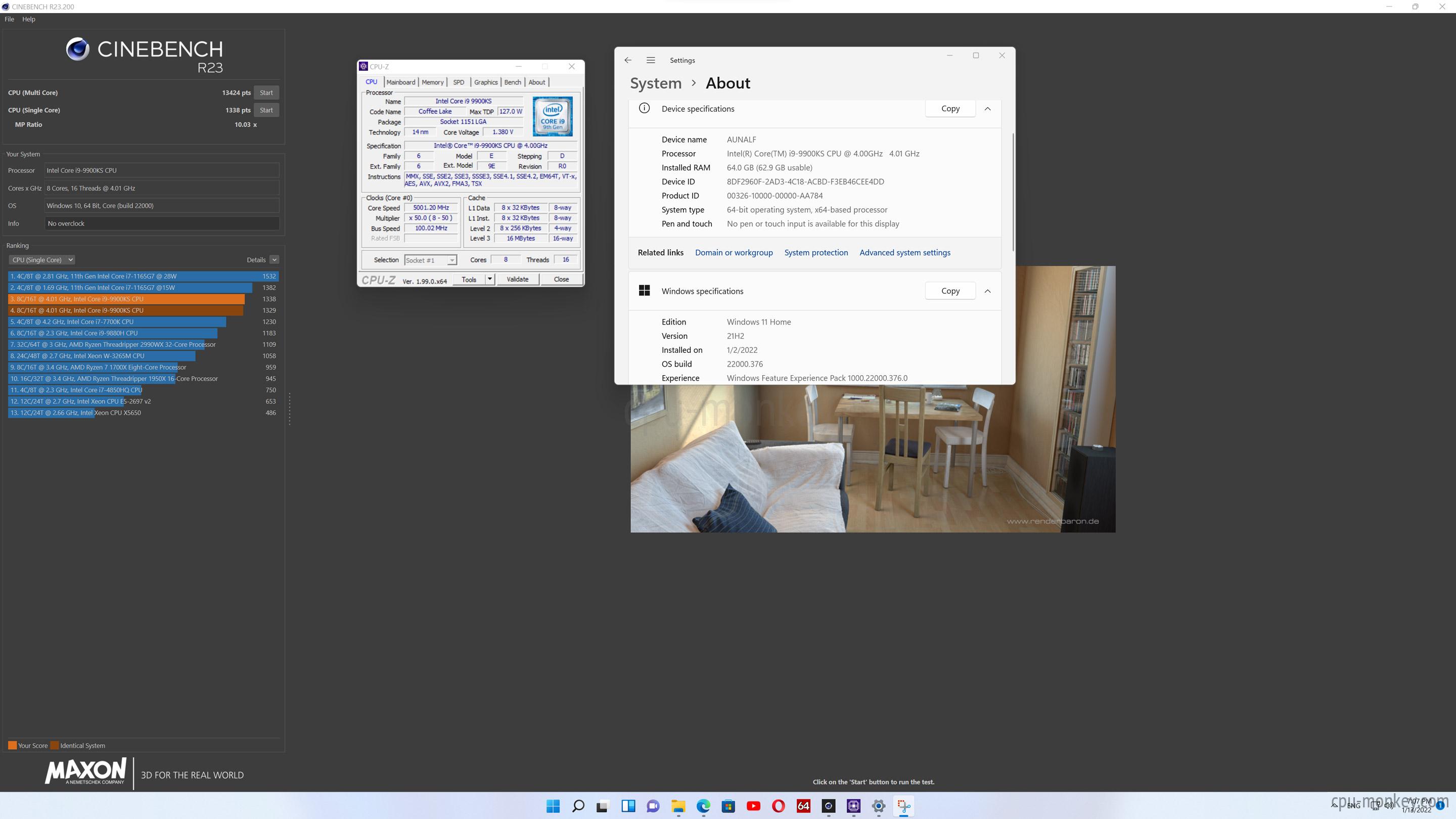Select ranking row Core i7-7700K CPU
1456x819 pixels.
[143, 322]
